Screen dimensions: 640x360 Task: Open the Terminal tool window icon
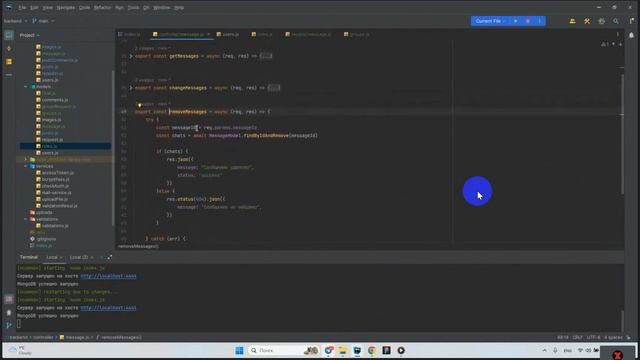[x=9, y=299]
